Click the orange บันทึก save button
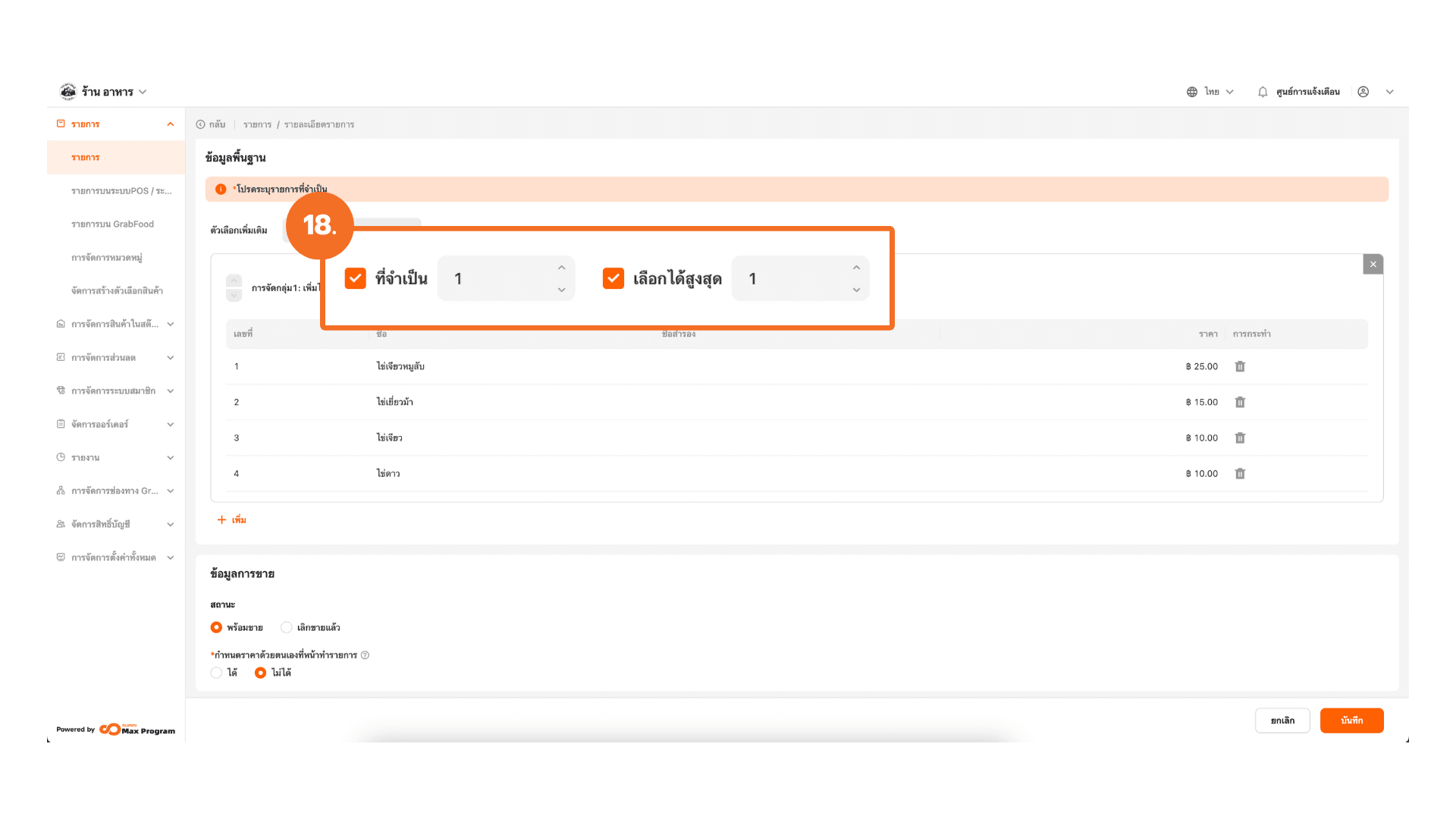Screen dimensions: 1456x819 (x=1351, y=720)
